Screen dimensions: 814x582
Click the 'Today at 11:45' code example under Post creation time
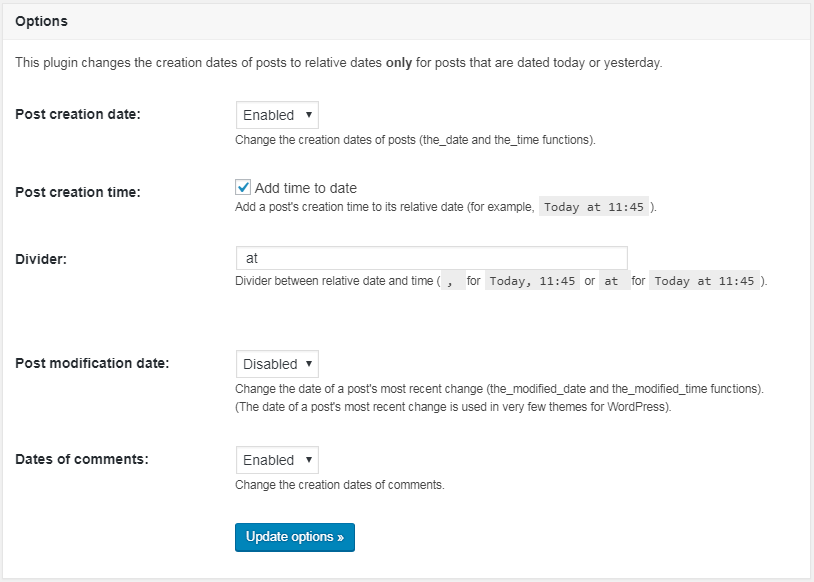[x=597, y=207]
